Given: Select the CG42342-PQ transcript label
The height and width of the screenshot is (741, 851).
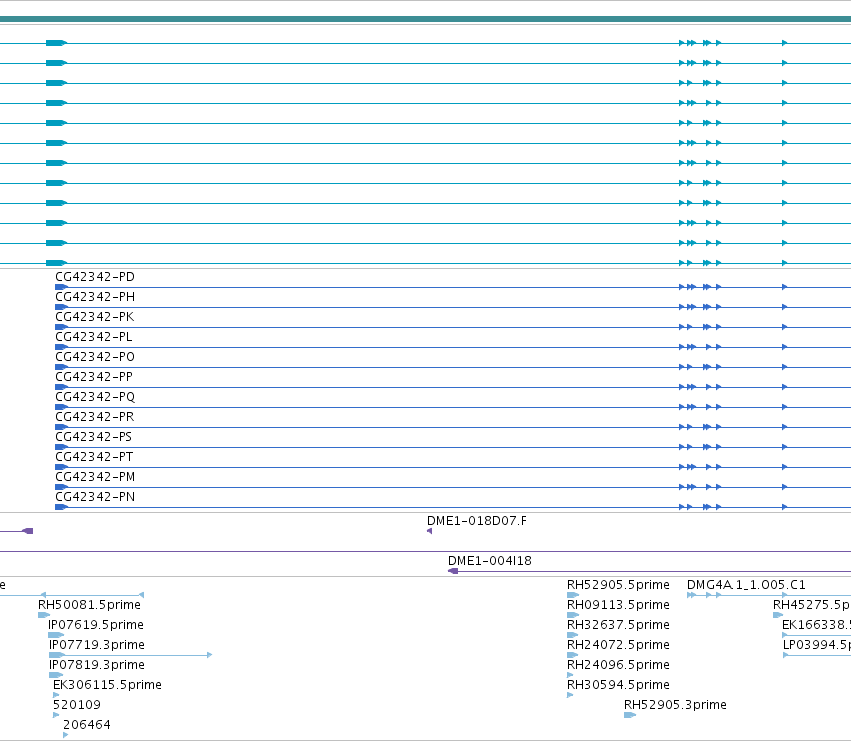Looking at the screenshot, I should [95, 397].
